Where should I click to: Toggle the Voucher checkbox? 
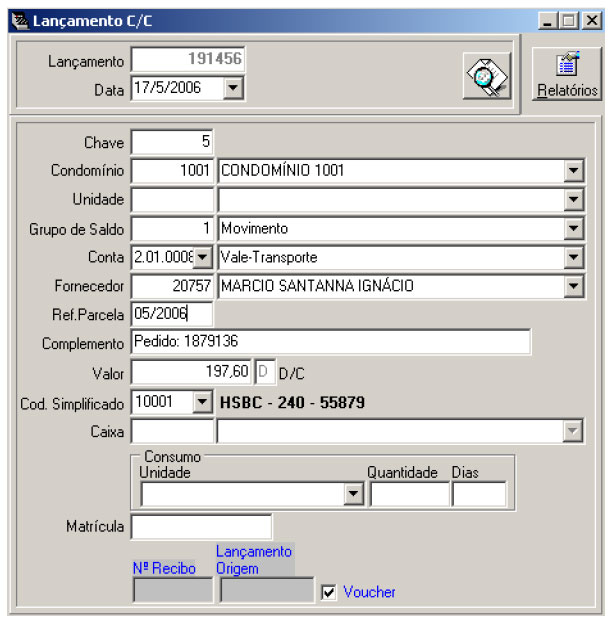(x=328, y=592)
